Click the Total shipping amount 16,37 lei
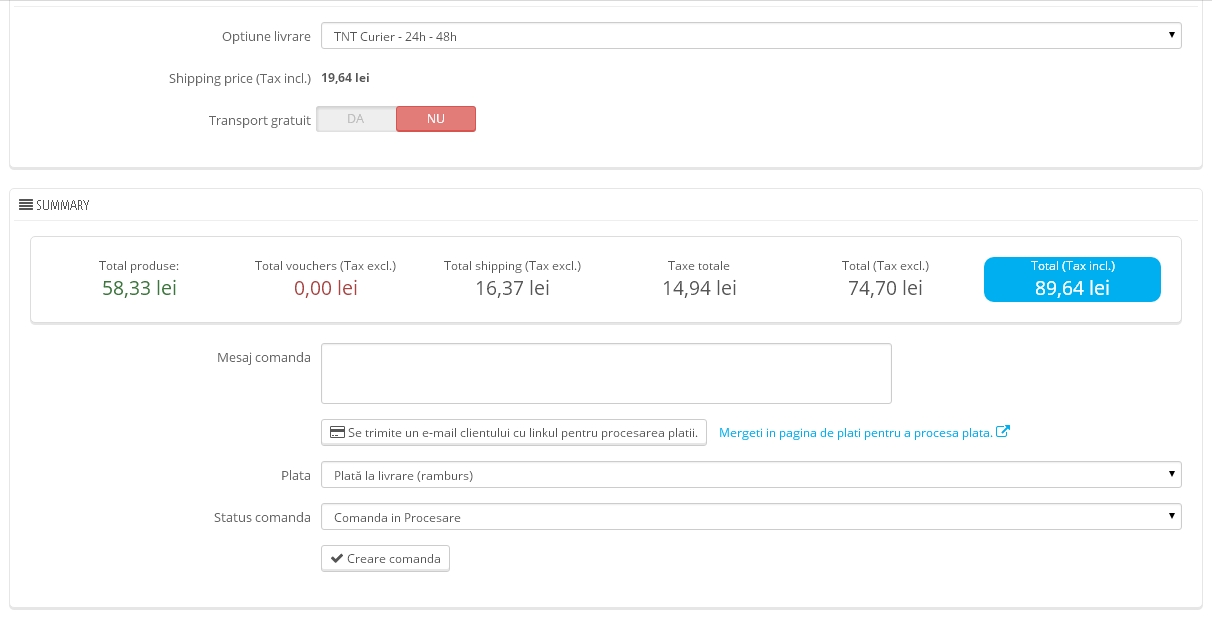The image size is (1212, 635). click(512, 288)
